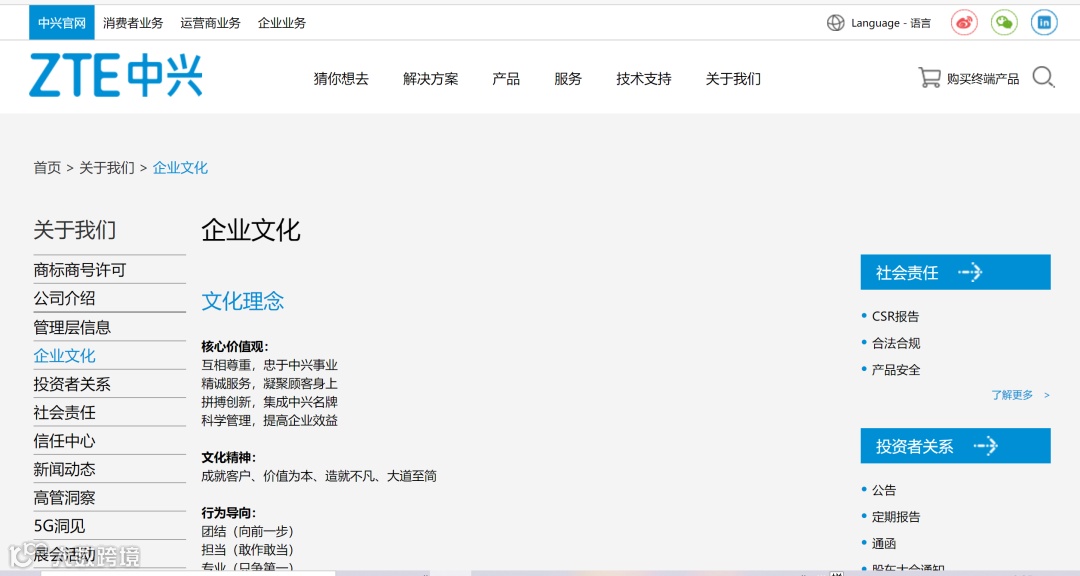
Task: Open 信任中心 in sidebar
Action: tap(64, 441)
